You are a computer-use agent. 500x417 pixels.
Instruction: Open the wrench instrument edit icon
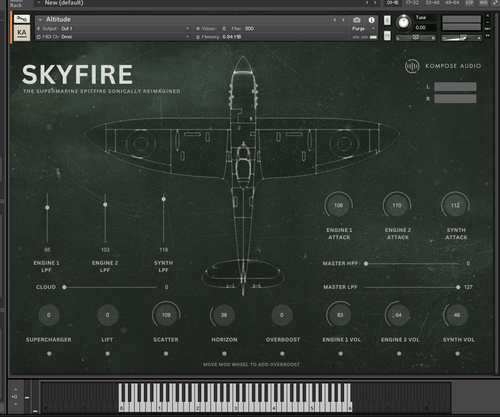pyautogui.click(x=22, y=19)
